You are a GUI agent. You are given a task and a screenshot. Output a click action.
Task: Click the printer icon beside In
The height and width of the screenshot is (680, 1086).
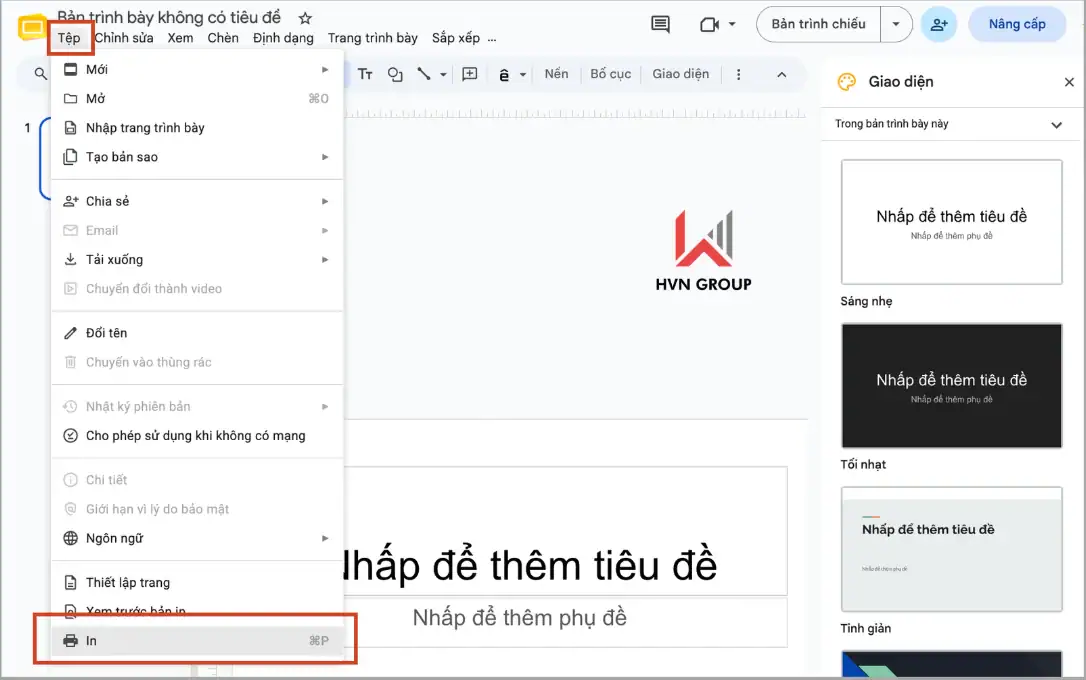click(x=71, y=641)
